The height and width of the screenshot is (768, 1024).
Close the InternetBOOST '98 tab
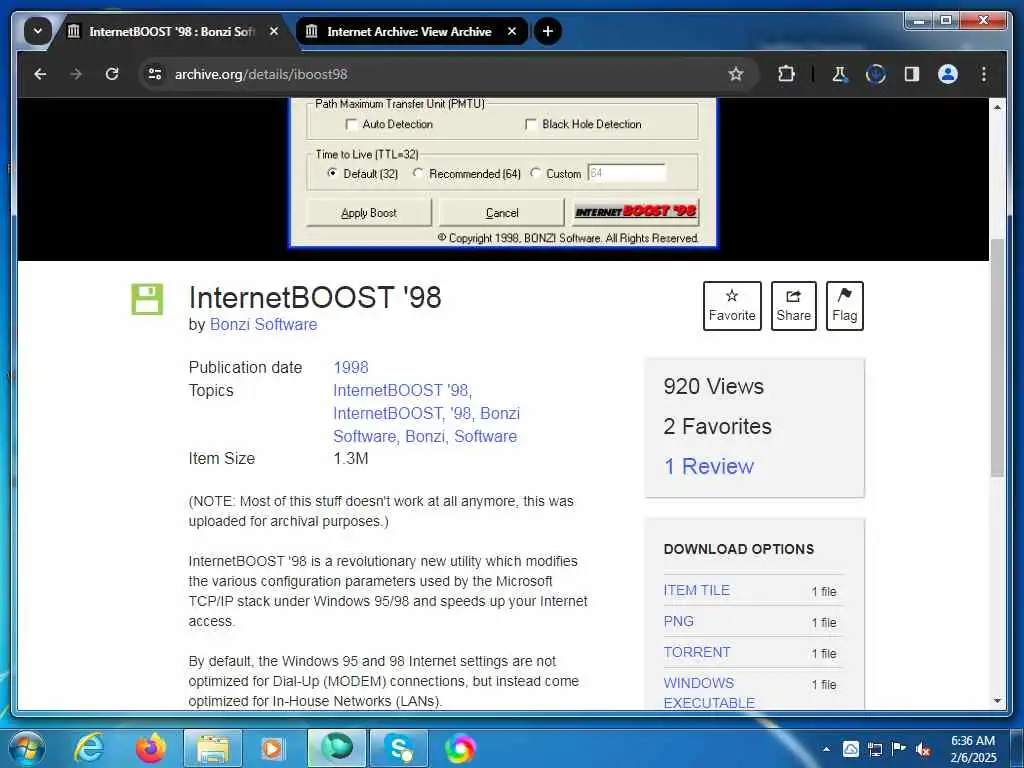pos(274,31)
